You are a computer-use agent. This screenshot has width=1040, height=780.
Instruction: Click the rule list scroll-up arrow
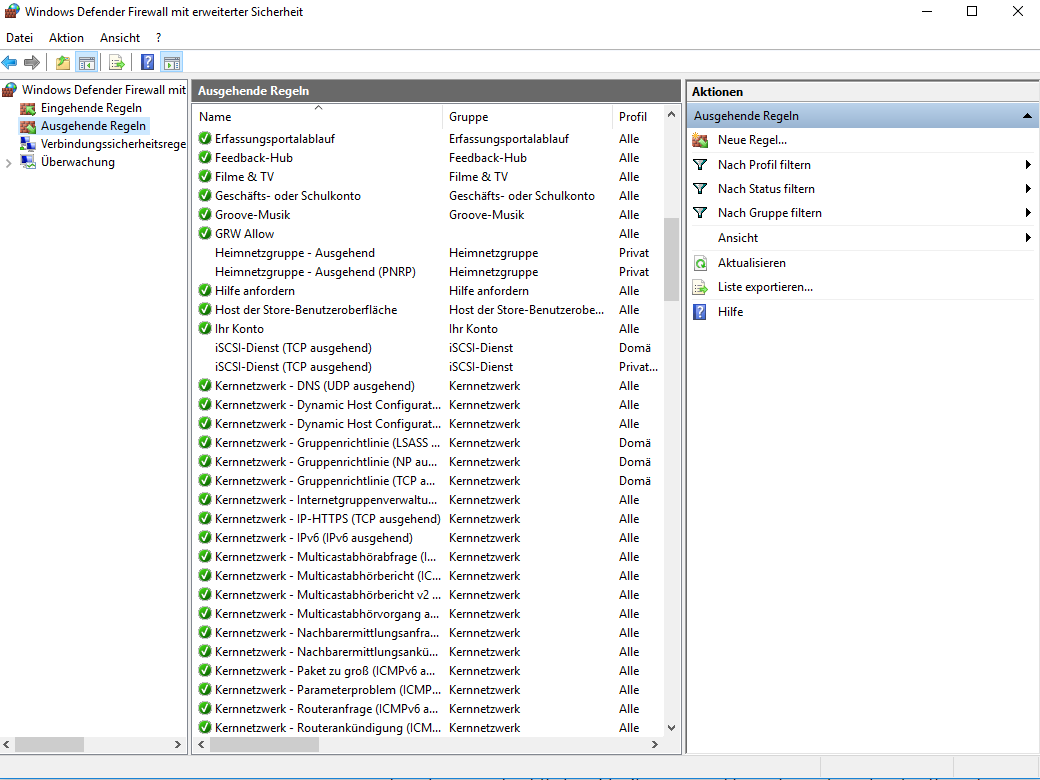pos(671,114)
